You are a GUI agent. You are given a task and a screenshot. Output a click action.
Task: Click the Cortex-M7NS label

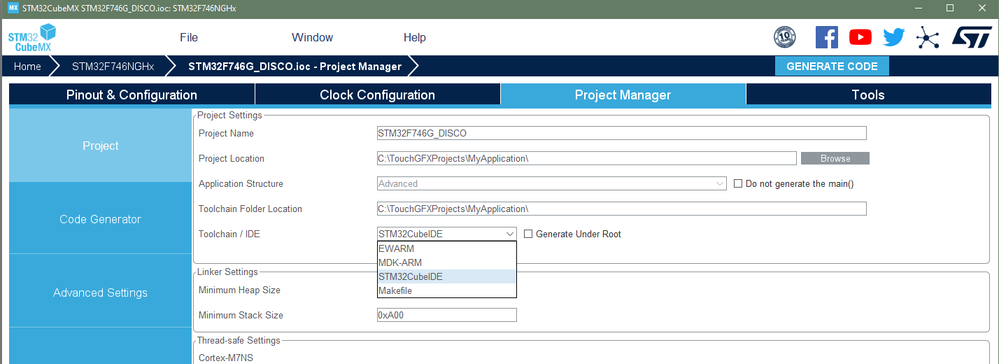pos(226,358)
